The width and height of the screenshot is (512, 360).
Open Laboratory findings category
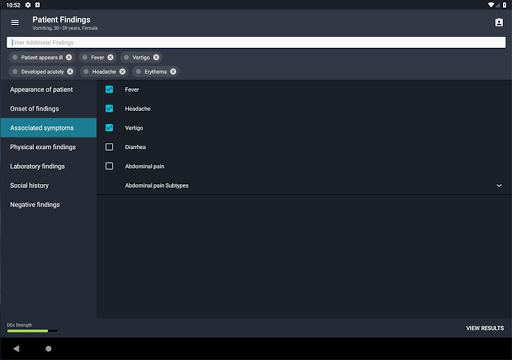[x=49, y=166]
